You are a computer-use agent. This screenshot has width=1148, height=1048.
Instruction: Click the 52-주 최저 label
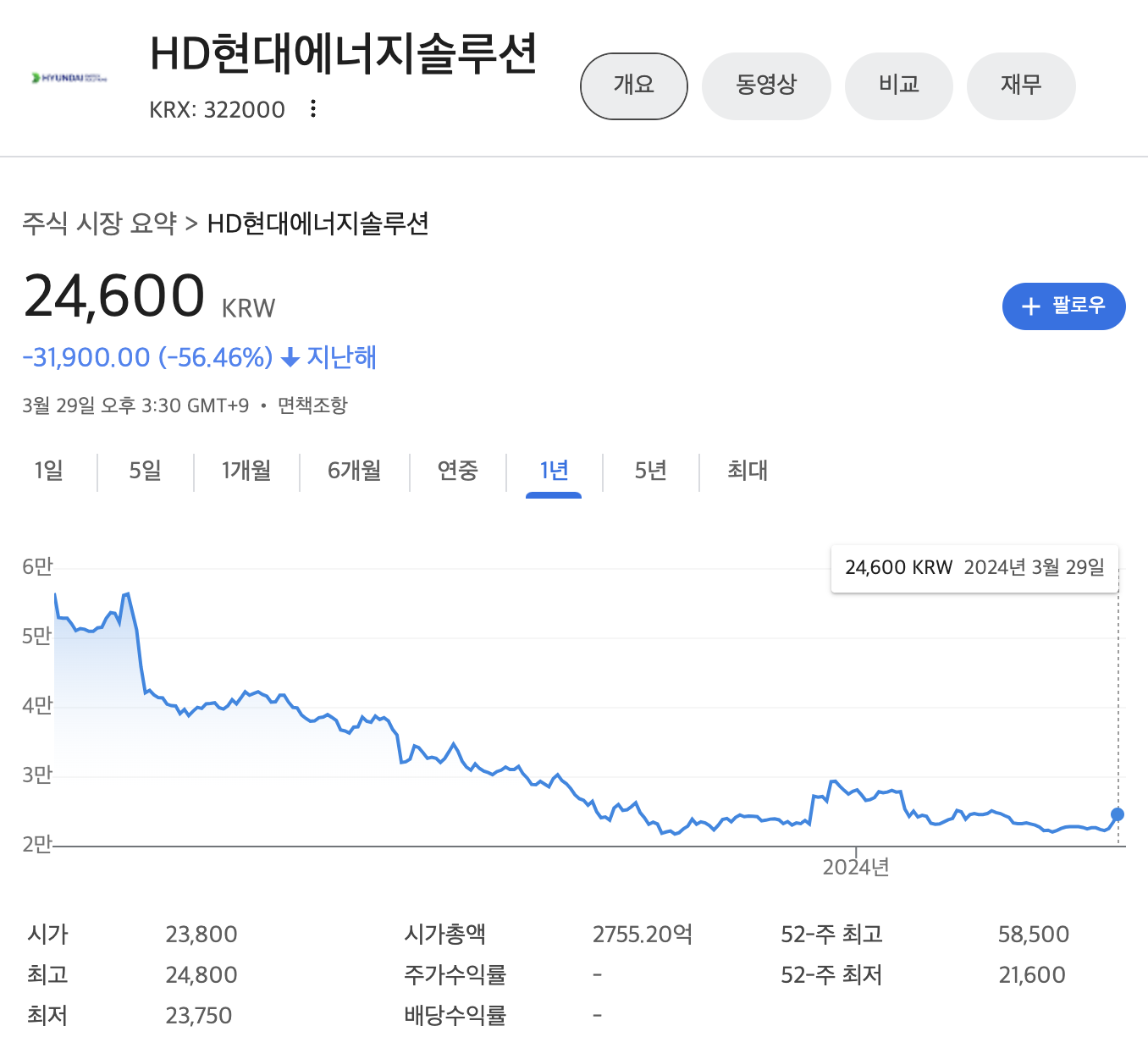832,975
